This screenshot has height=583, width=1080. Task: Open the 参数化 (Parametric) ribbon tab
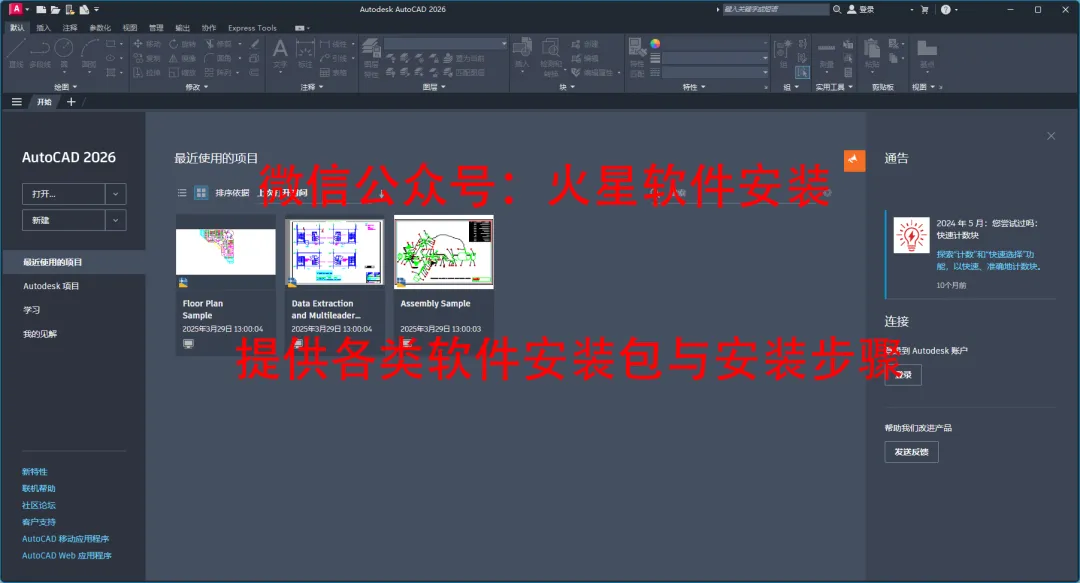(x=100, y=28)
